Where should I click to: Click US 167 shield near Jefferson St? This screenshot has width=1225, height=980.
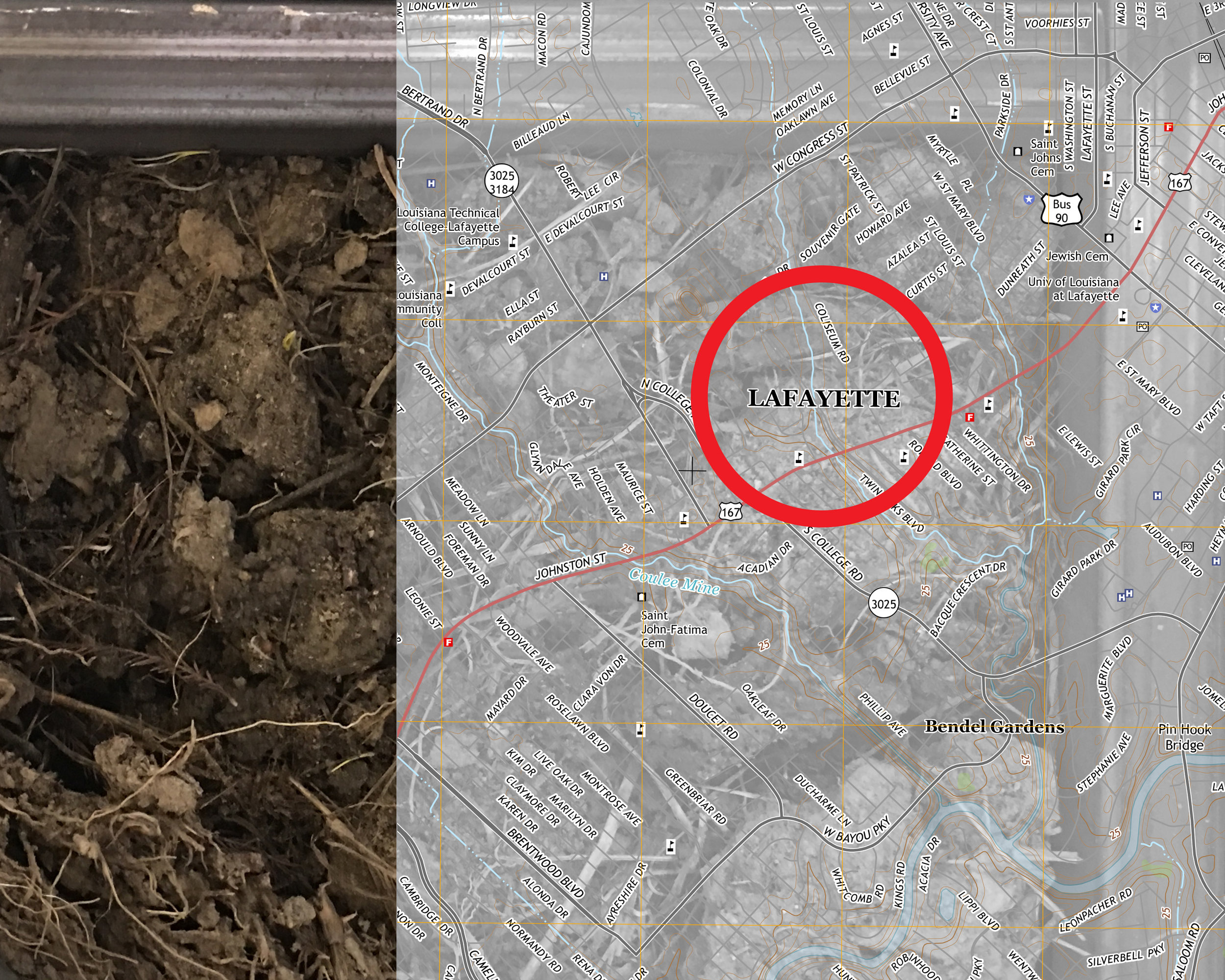[1179, 183]
